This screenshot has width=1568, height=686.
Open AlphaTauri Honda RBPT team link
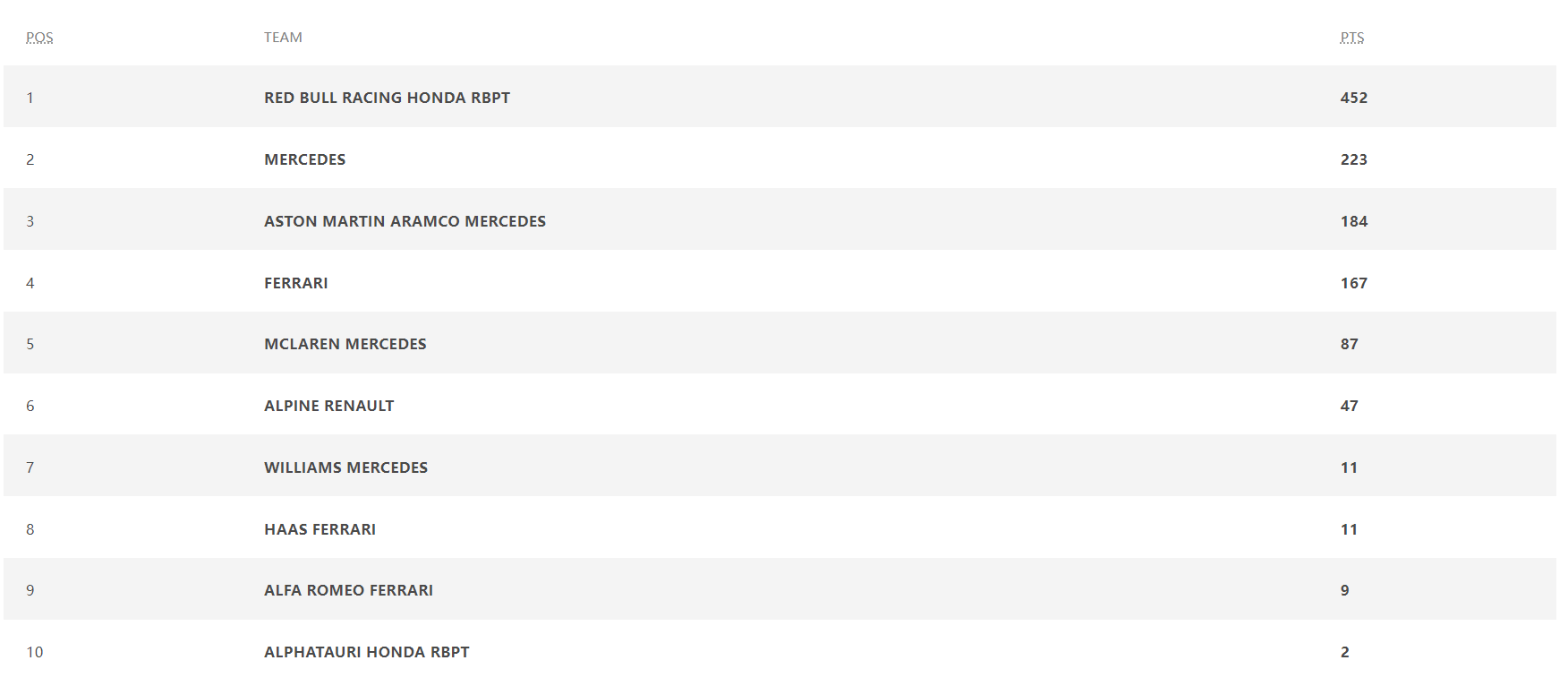366,652
